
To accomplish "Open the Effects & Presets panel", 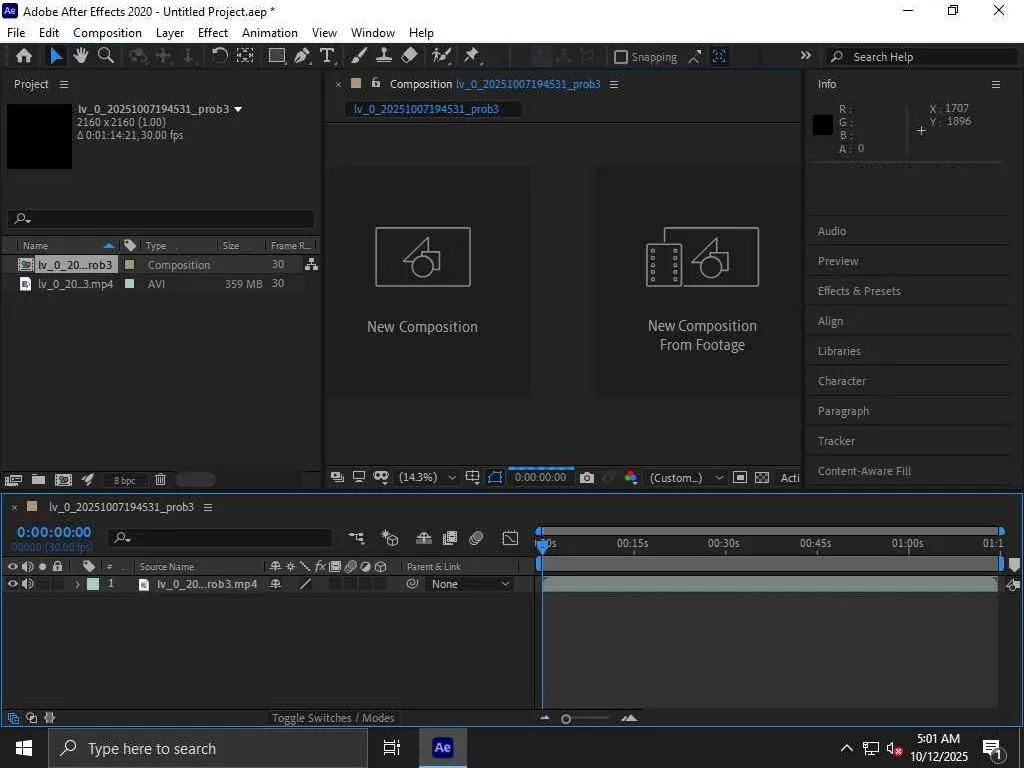I will (x=859, y=291).
